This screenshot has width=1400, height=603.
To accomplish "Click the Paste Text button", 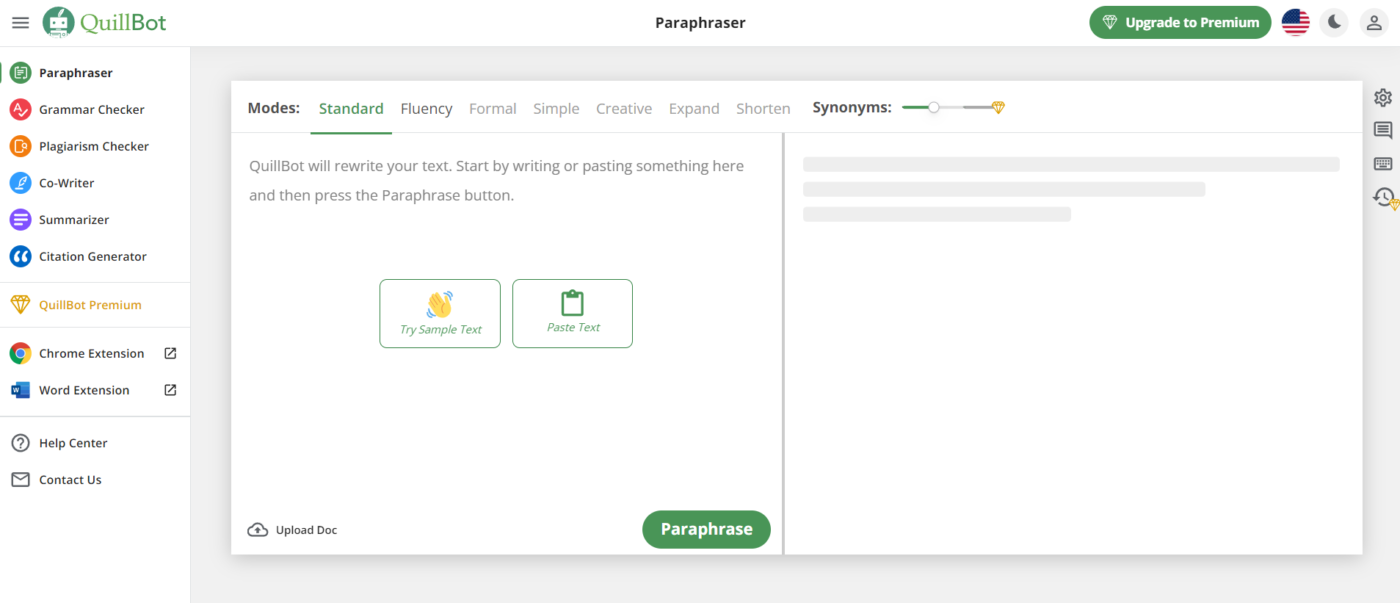I will click(573, 313).
